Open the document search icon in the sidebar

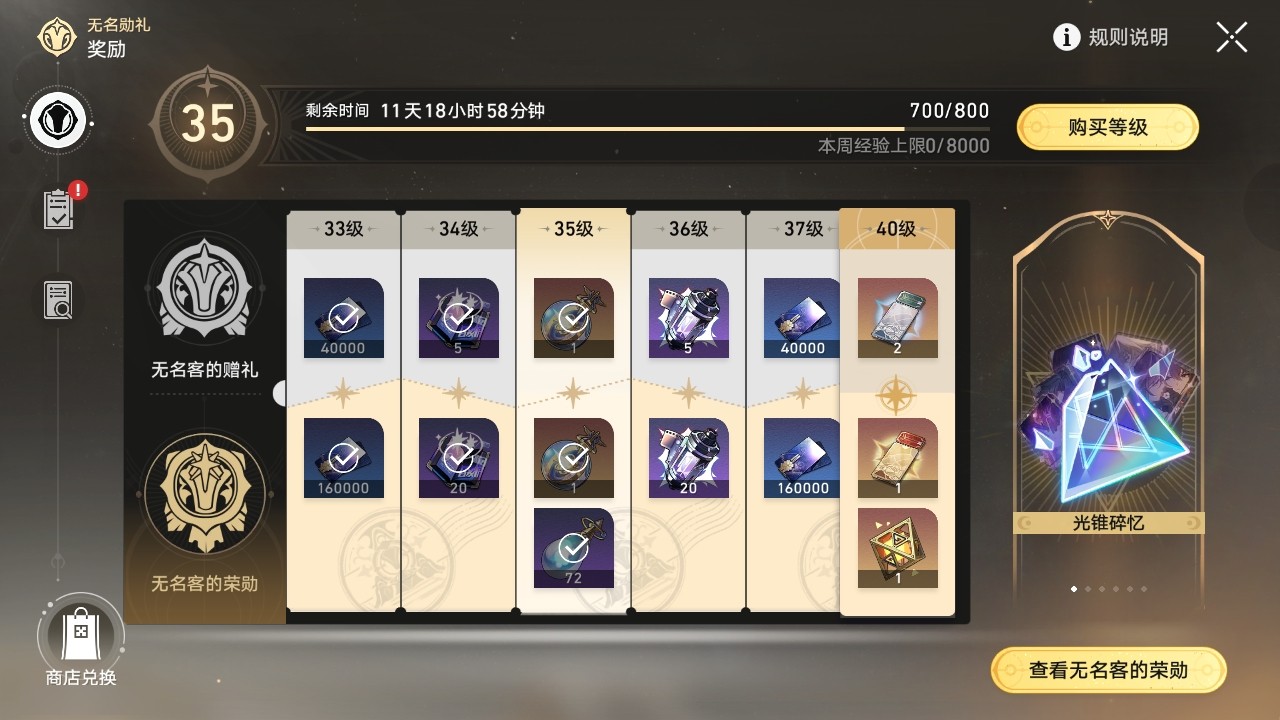[x=59, y=300]
